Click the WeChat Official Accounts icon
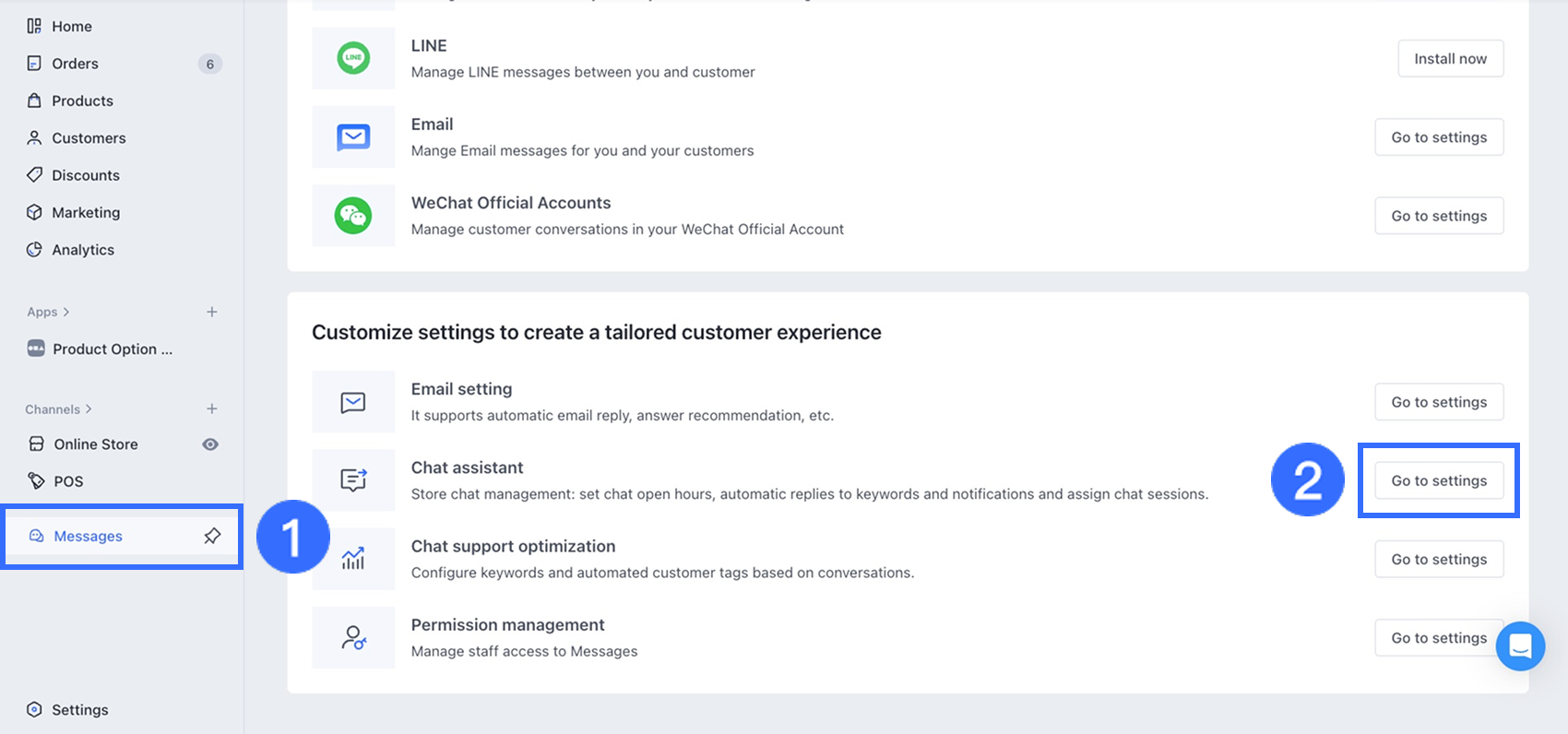 coord(353,216)
